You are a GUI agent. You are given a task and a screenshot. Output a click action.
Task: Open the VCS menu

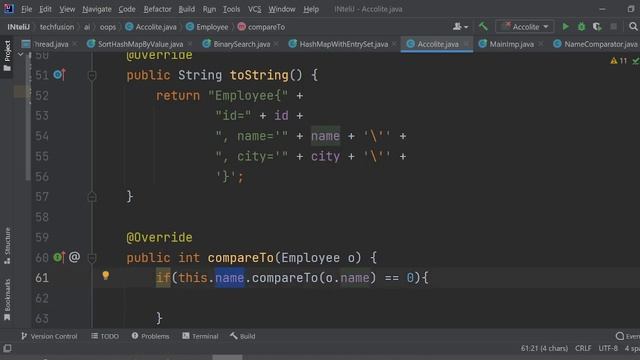pos(254,9)
